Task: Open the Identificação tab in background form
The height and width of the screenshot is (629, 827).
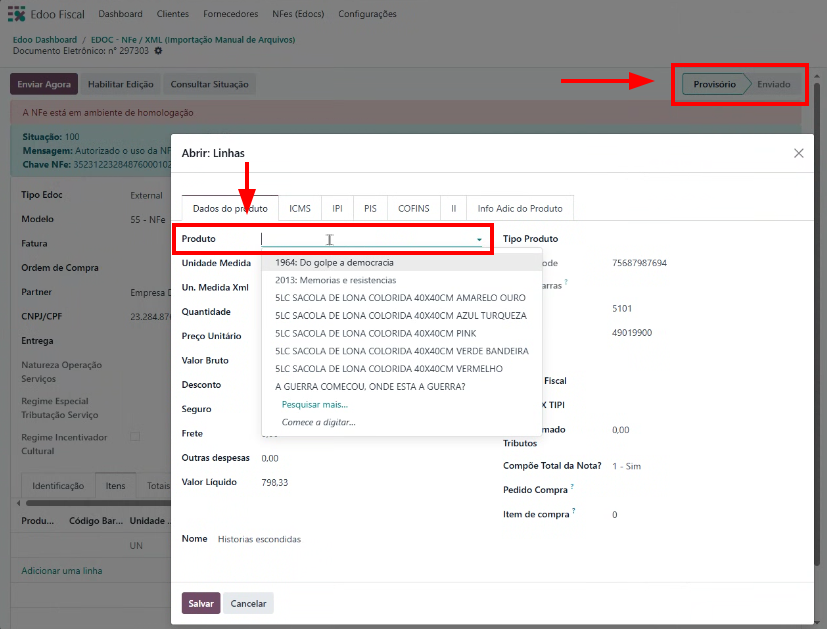Action: pyautogui.click(x=58, y=486)
